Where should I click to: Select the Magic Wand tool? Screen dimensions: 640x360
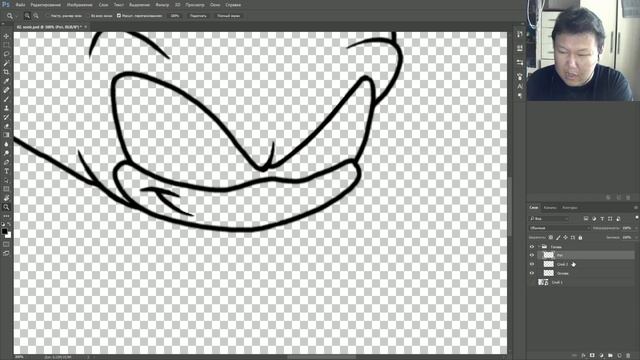pos(6,63)
